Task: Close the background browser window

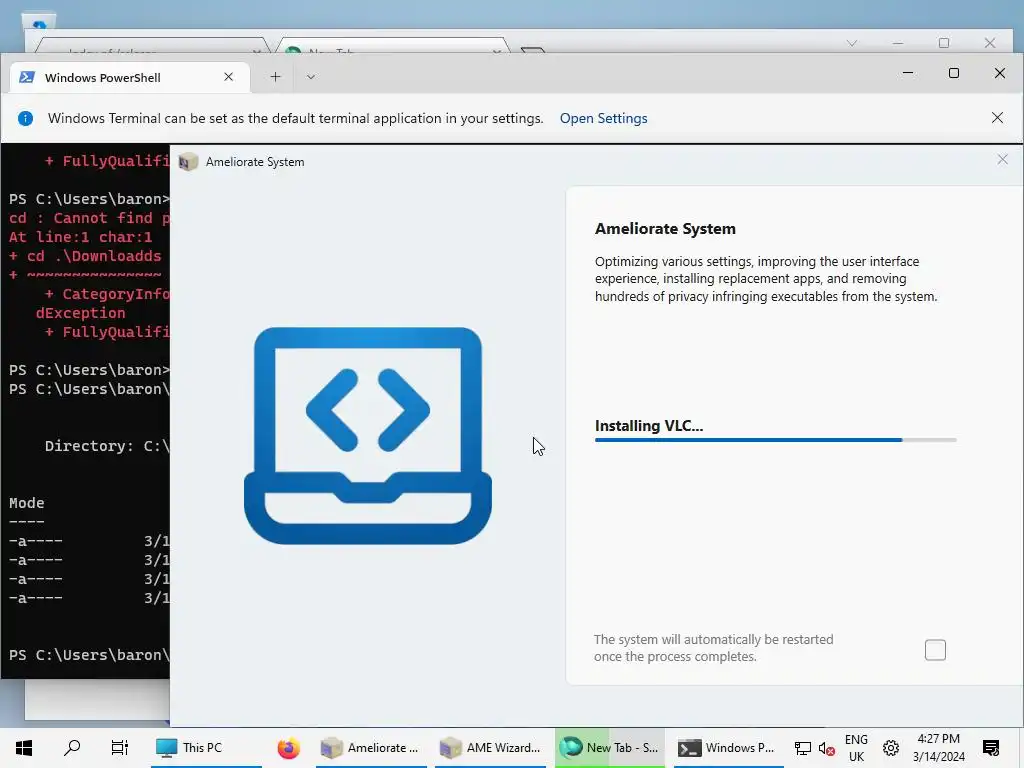Action: (x=989, y=43)
